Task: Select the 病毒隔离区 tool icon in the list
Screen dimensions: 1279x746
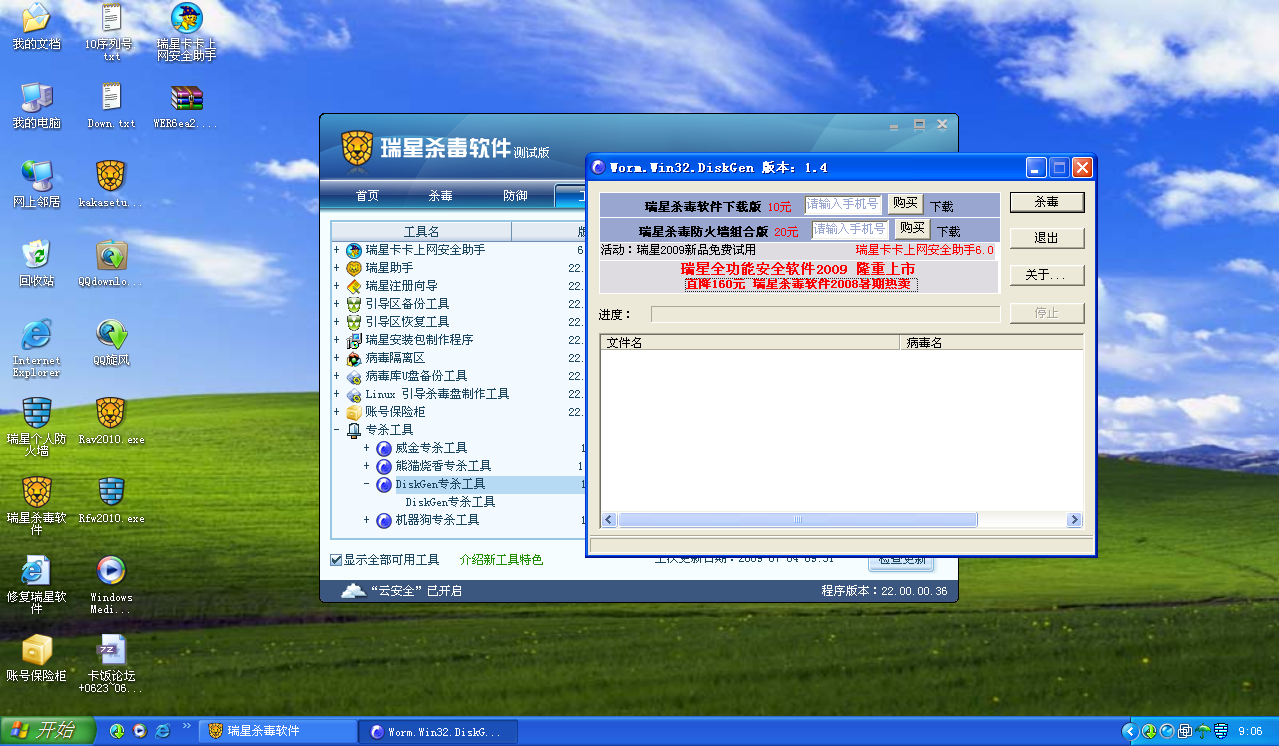Action: coord(354,358)
